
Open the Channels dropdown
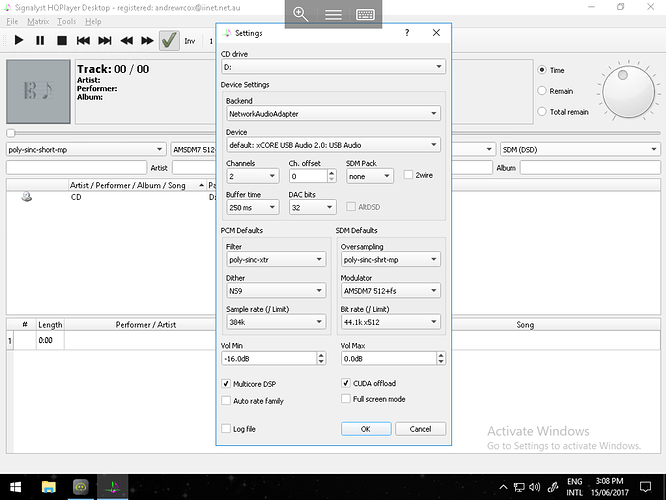click(x=253, y=176)
